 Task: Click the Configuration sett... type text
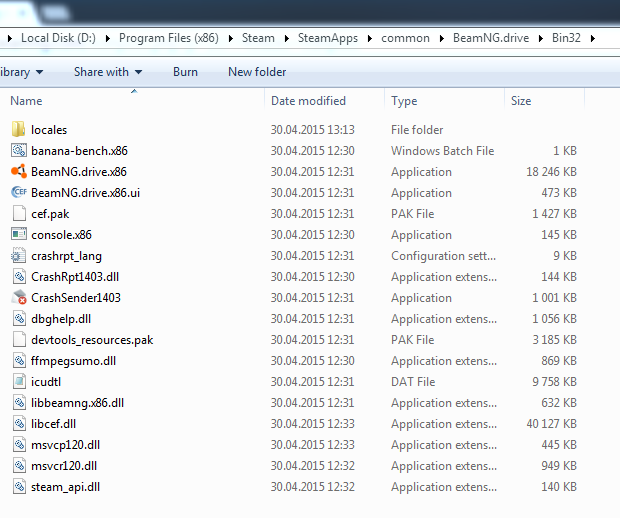click(x=443, y=256)
